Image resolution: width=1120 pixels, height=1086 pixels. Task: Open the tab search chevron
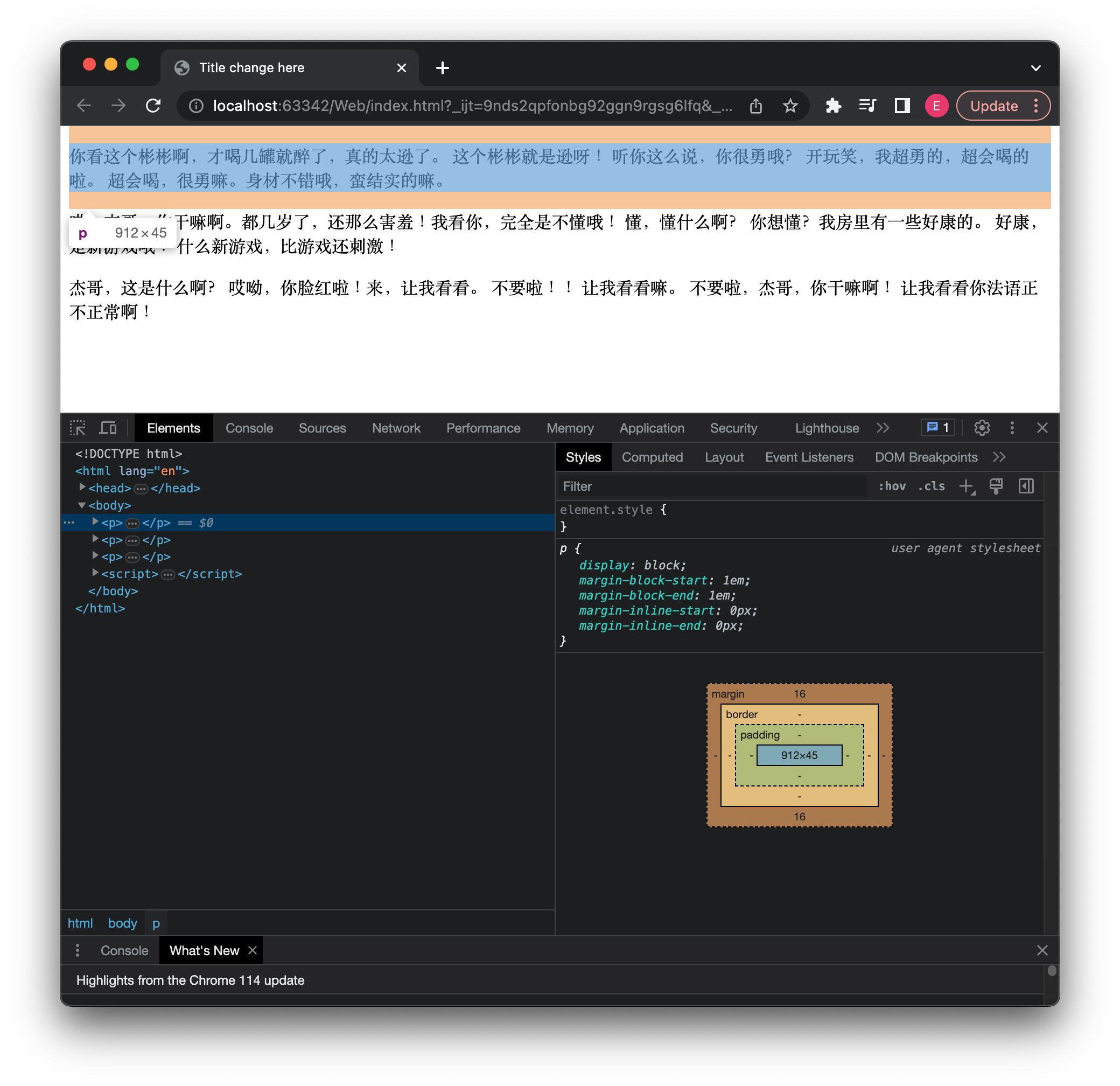tap(1035, 68)
